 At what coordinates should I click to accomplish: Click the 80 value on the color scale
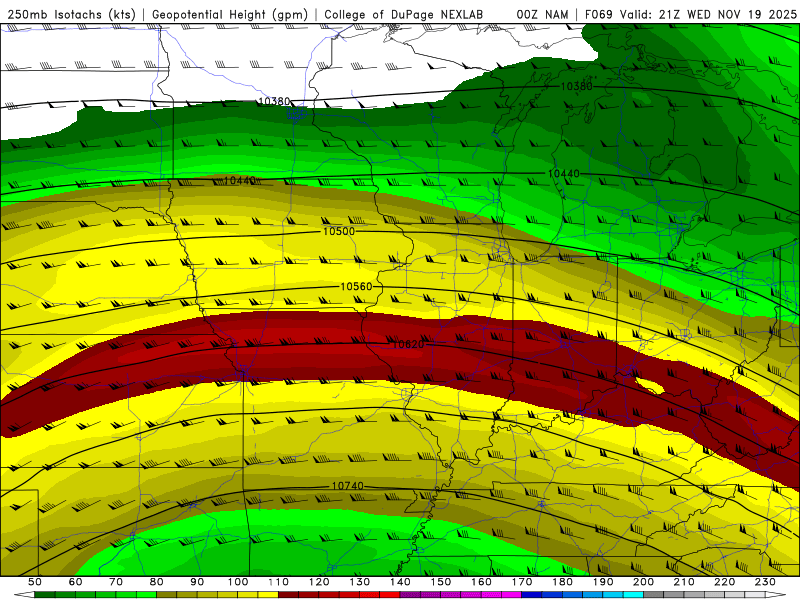coord(157,582)
